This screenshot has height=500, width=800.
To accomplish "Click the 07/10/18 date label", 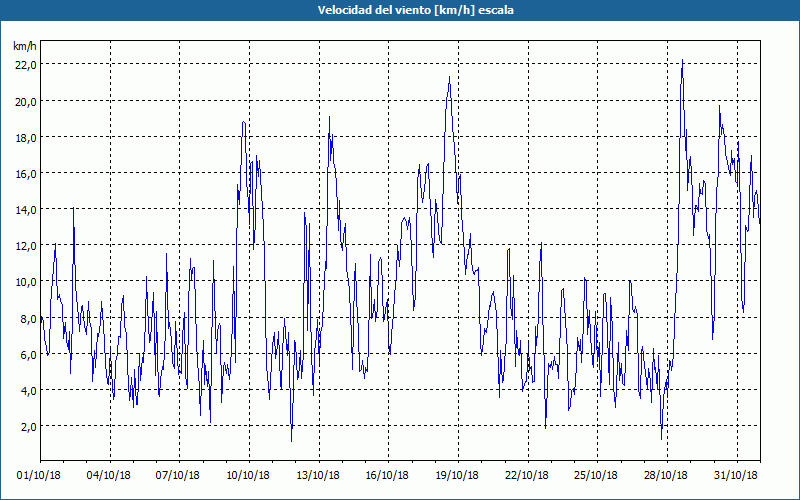I will tap(178, 475).
